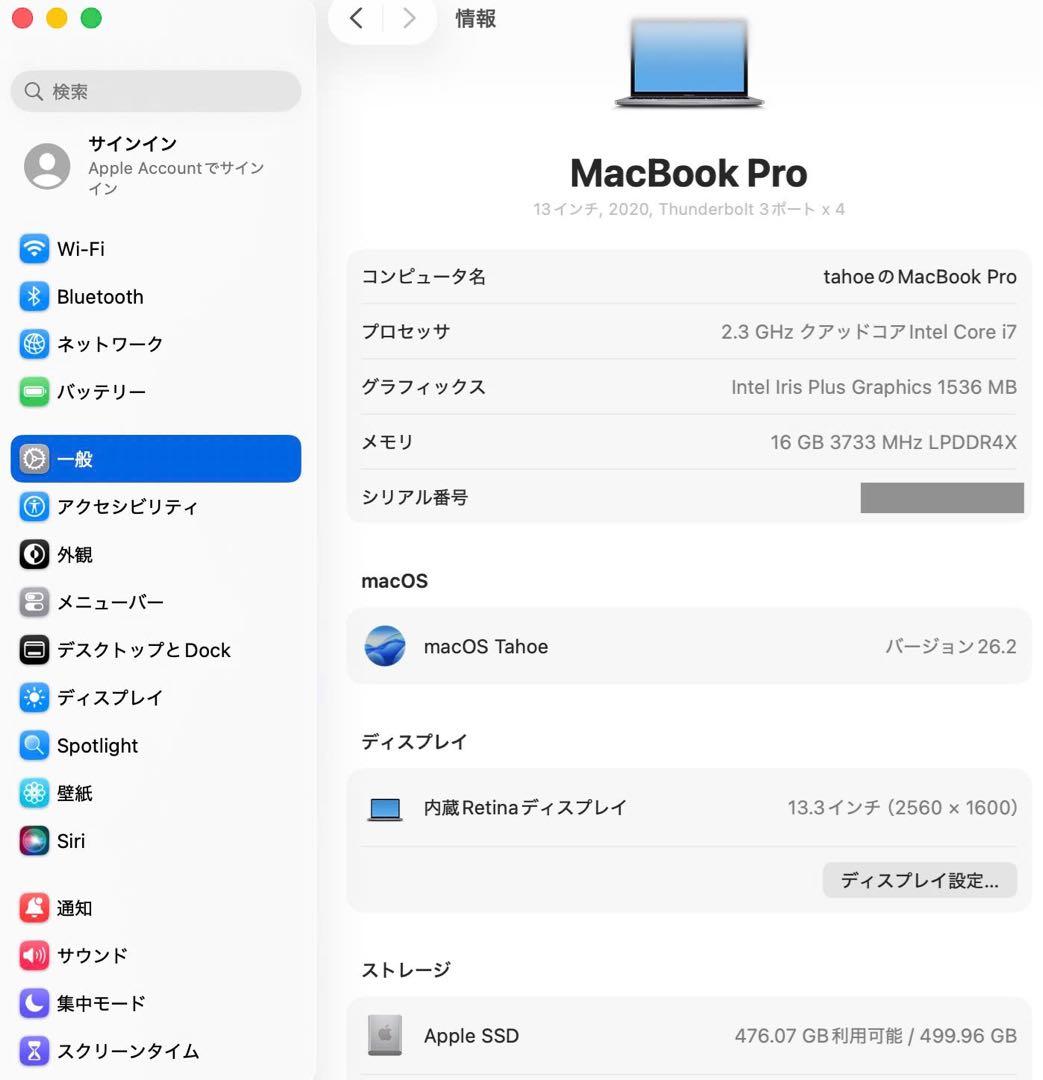
Task: Switch to ネットワーク settings section
Action: coord(34,344)
